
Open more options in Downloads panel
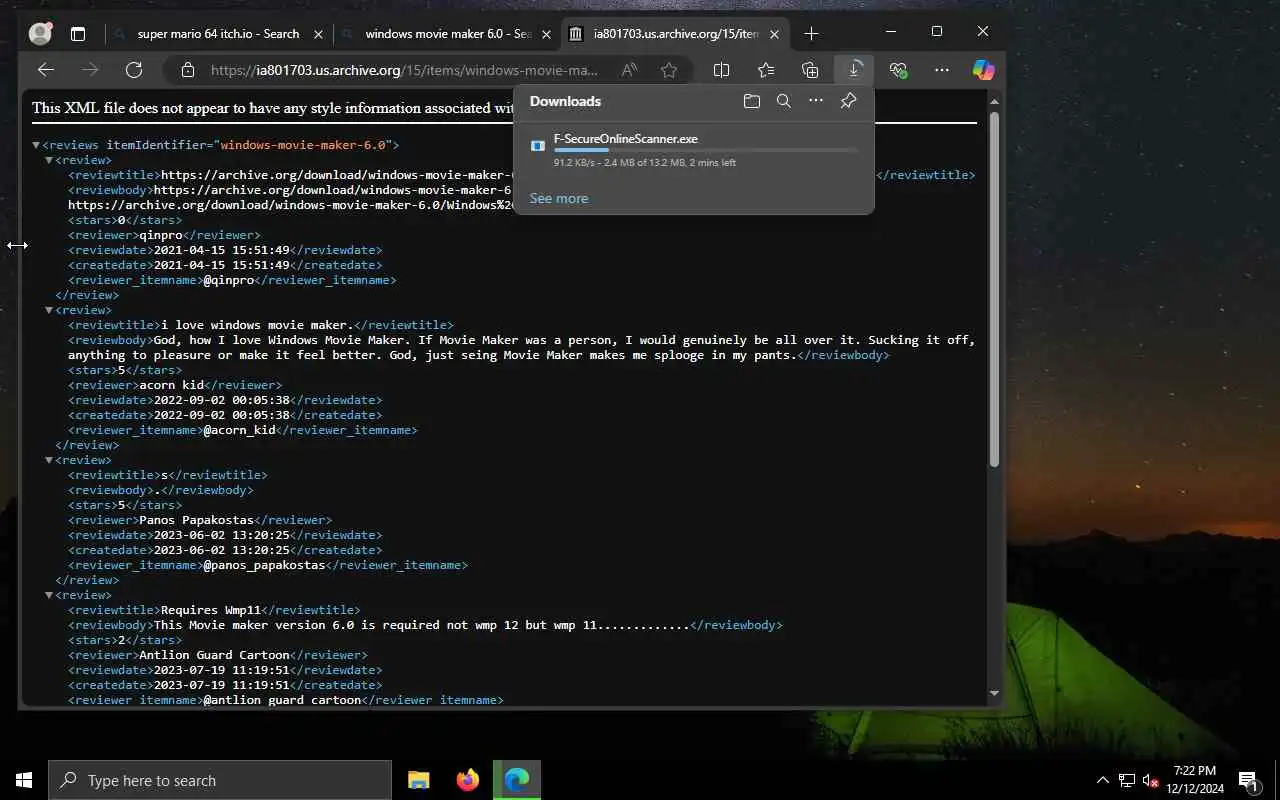pyautogui.click(x=816, y=101)
